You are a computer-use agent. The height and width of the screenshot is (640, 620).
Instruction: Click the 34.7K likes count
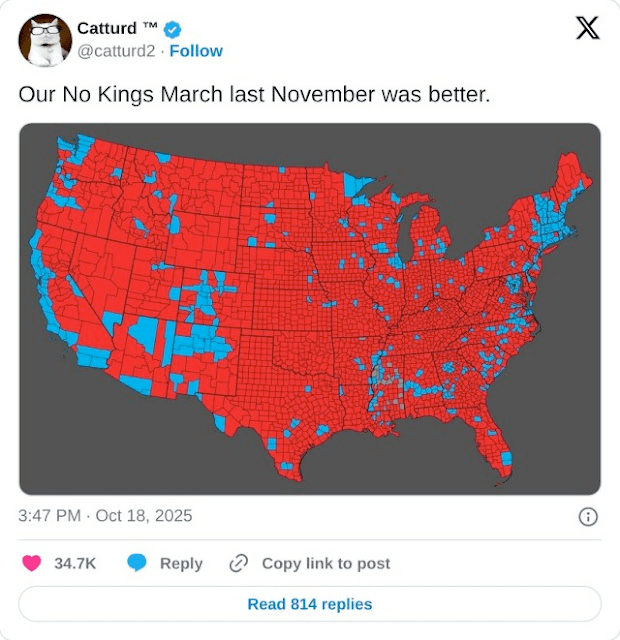pos(75,563)
